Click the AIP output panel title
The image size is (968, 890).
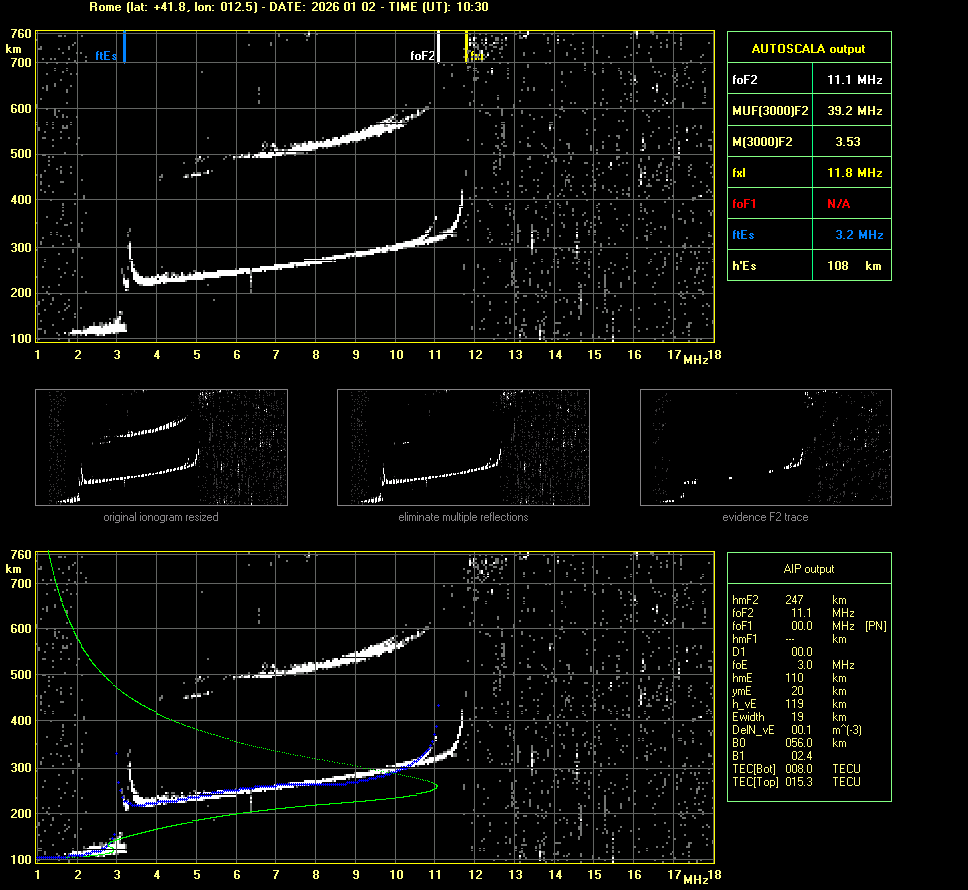[808, 569]
